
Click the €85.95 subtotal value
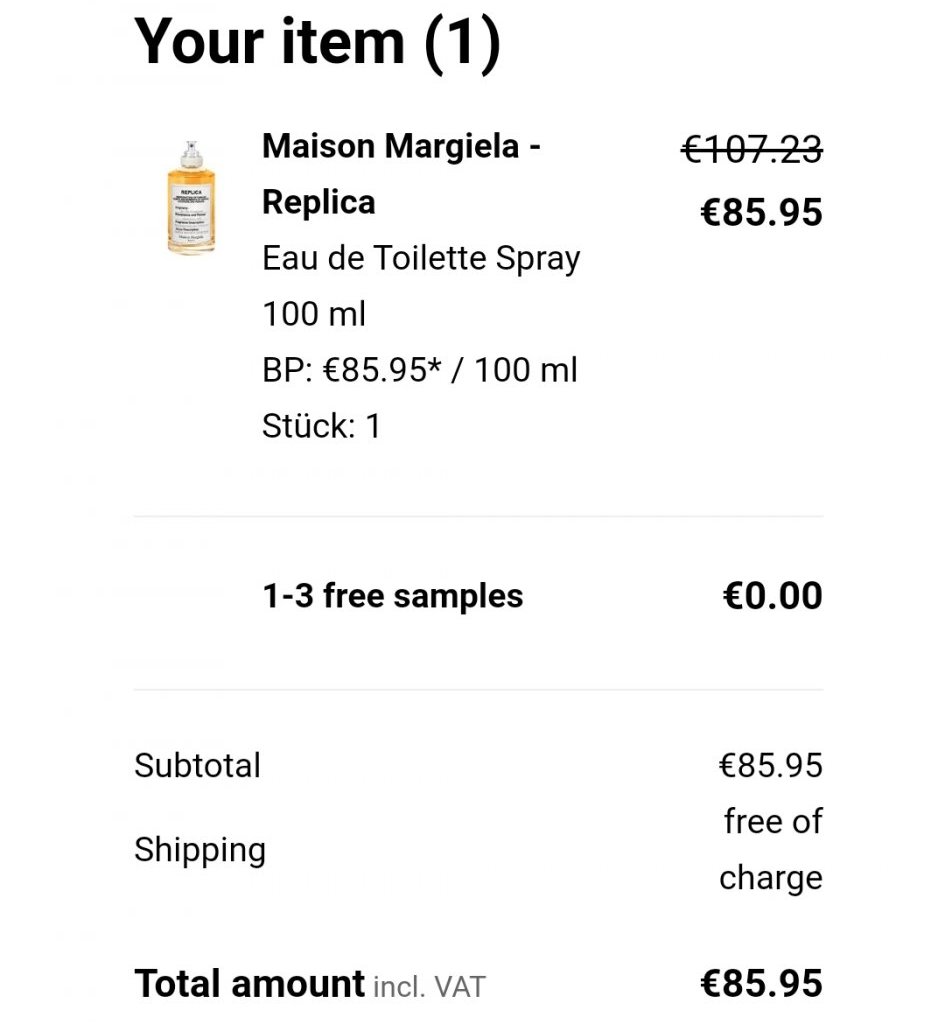[x=770, y=766]
